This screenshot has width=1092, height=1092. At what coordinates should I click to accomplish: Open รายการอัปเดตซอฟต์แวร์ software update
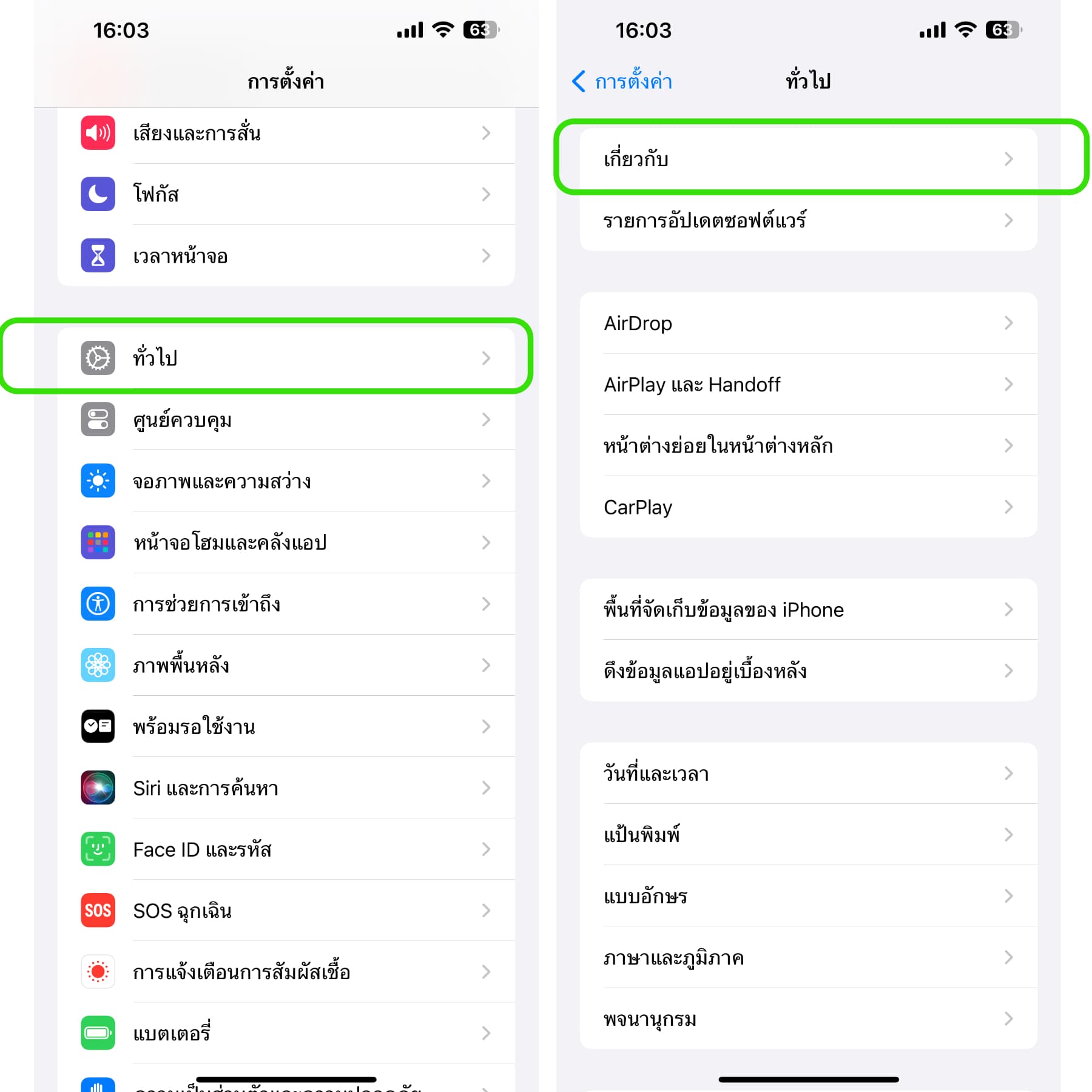click(x=808, y=220)
